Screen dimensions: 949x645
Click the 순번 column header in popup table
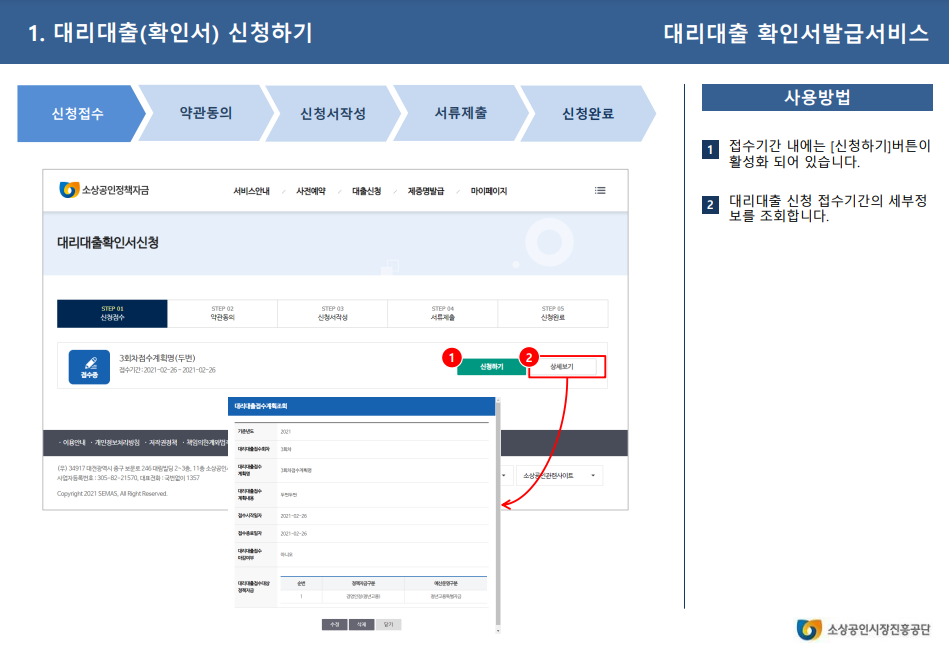[301, 583]
